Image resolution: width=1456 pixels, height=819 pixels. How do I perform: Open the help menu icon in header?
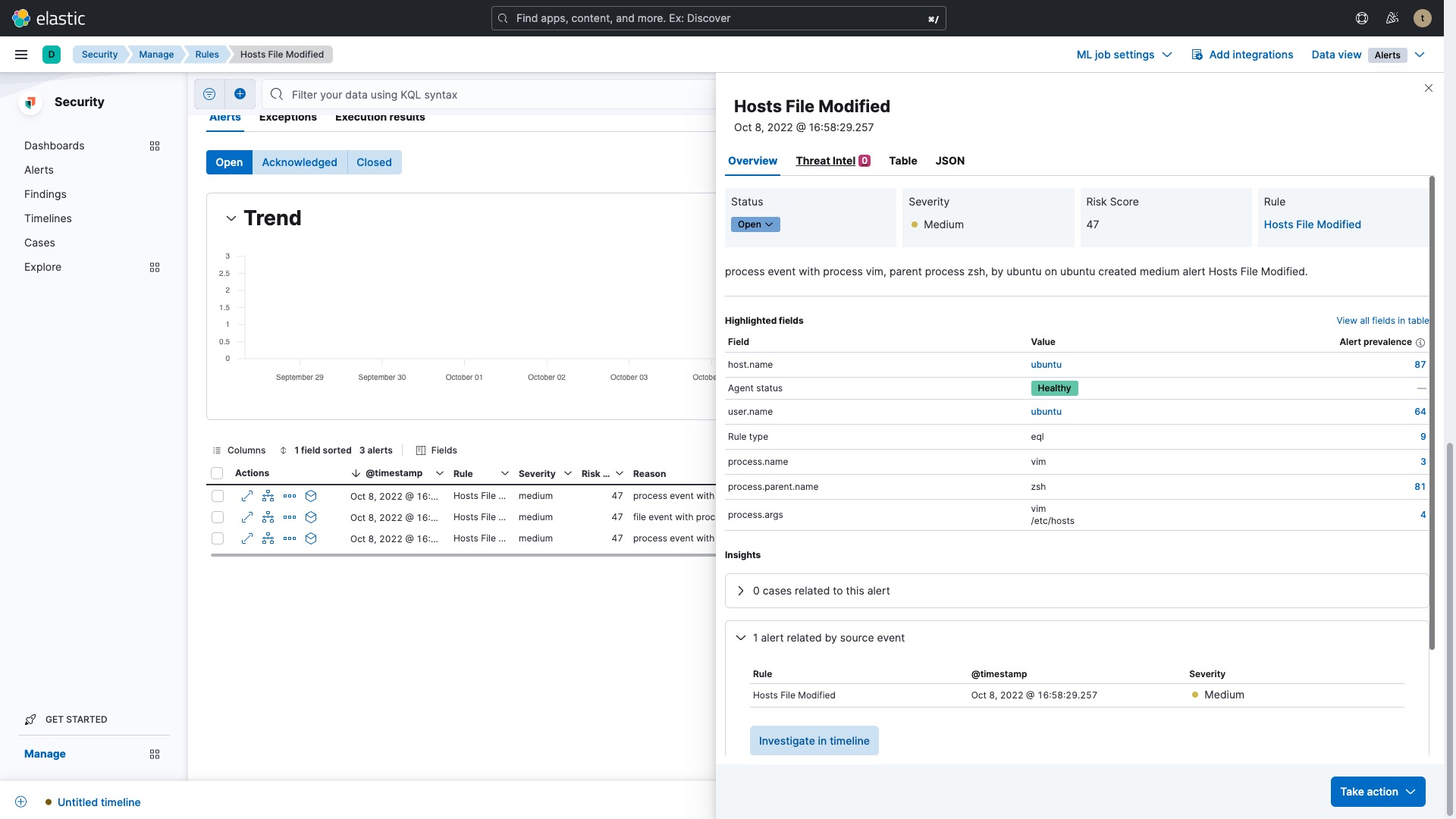point(1362,18)
